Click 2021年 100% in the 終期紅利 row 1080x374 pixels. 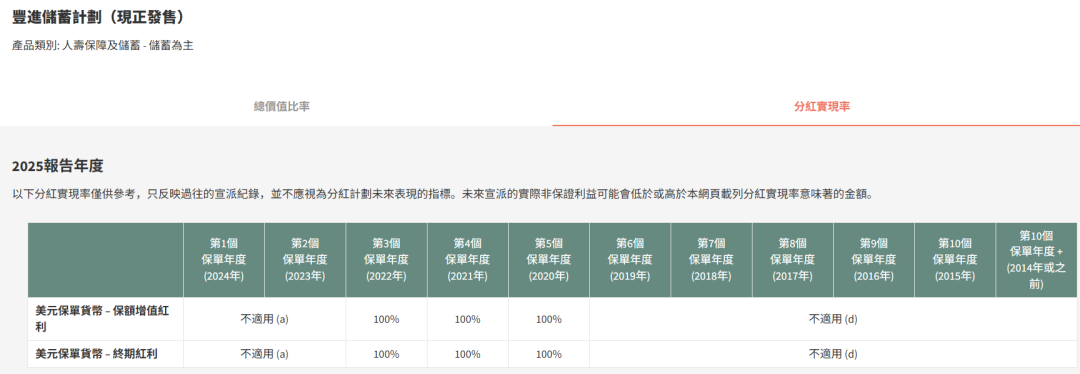click(468, 354)
